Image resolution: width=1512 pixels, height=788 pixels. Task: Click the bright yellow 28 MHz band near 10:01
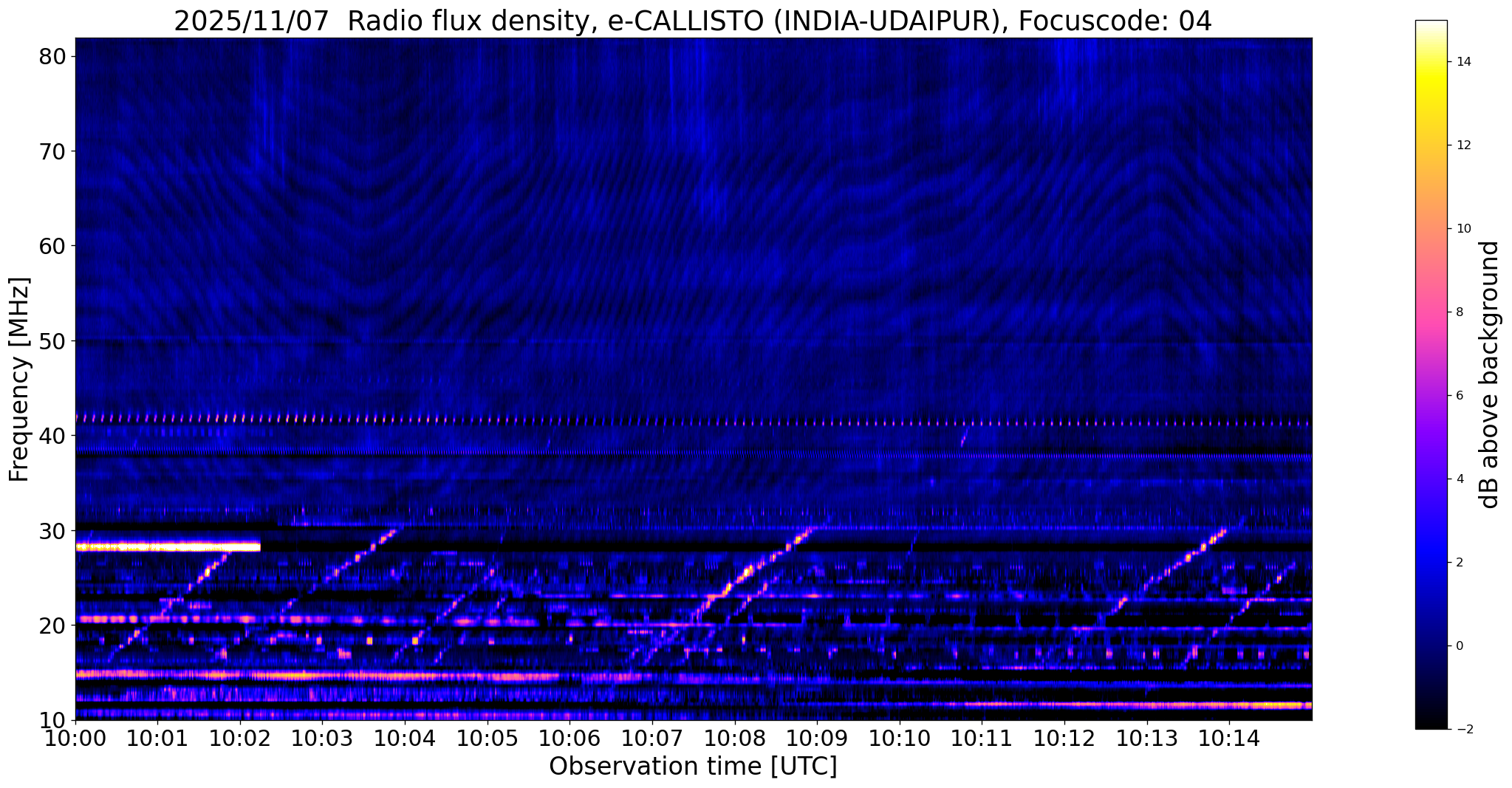click(x=168, y=547)
